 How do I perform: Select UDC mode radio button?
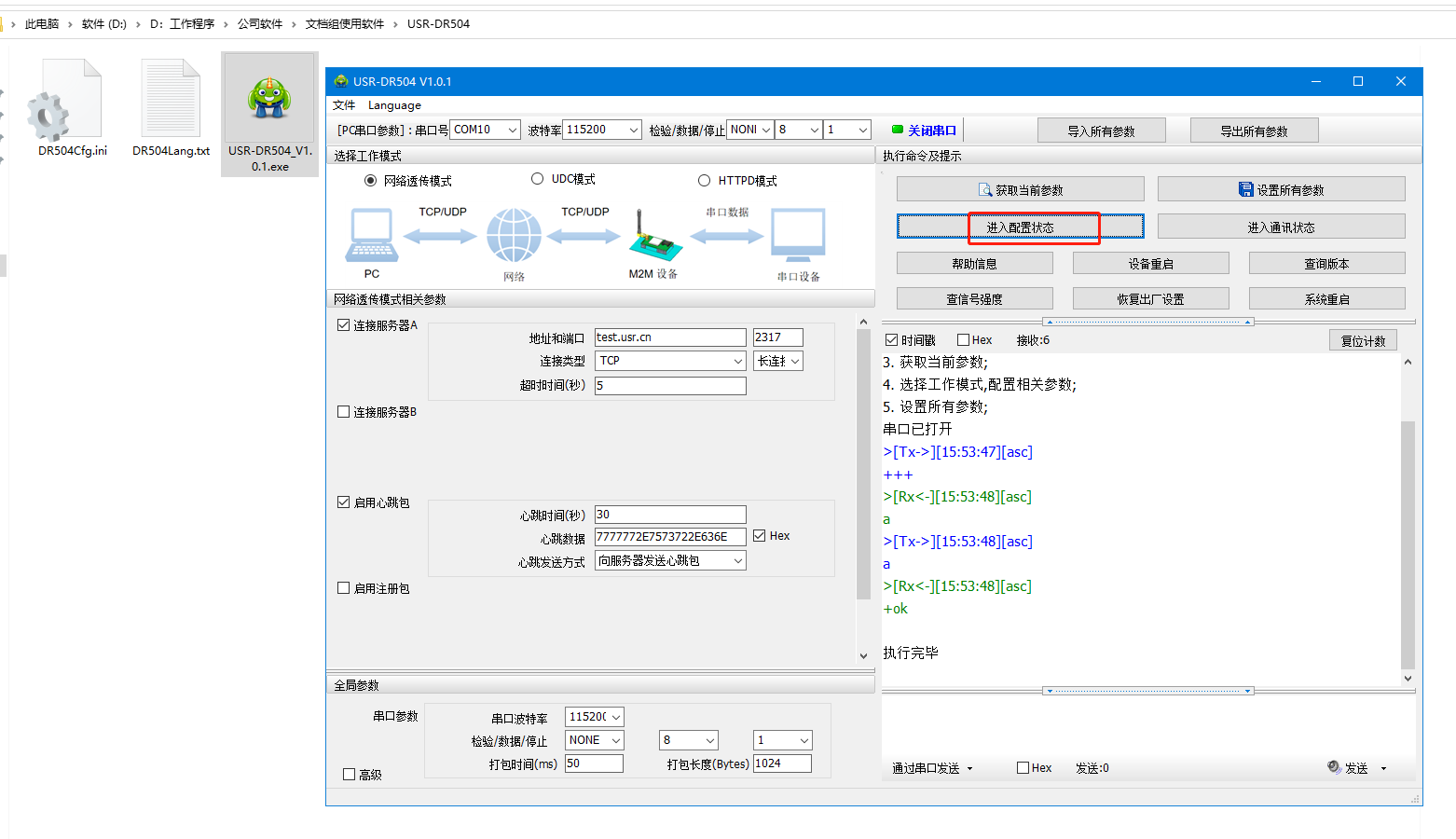[537, 179]
